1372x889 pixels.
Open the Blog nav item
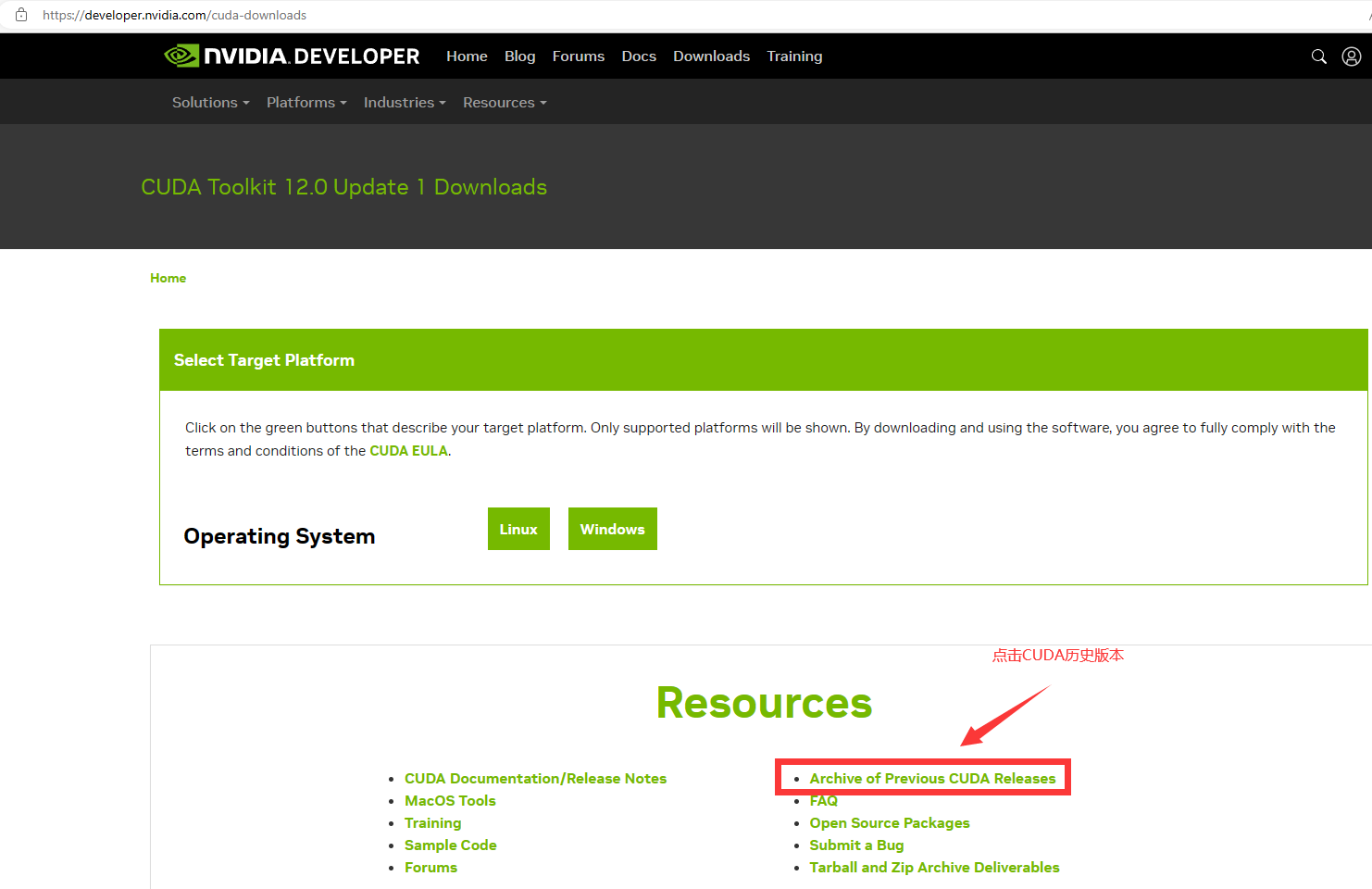point(519,56)
